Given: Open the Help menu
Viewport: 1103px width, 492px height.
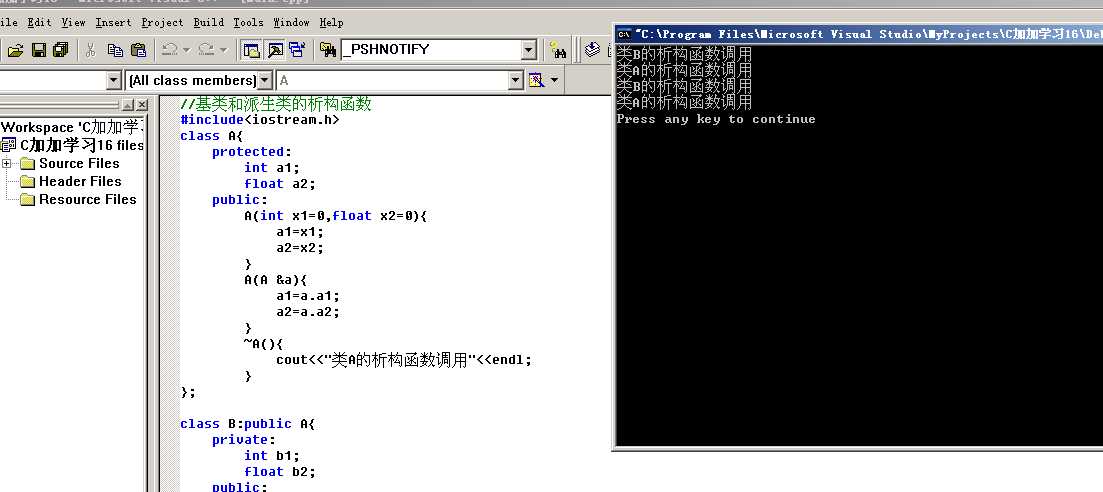Looking at the screenshot, I should (x=331, y=23).
